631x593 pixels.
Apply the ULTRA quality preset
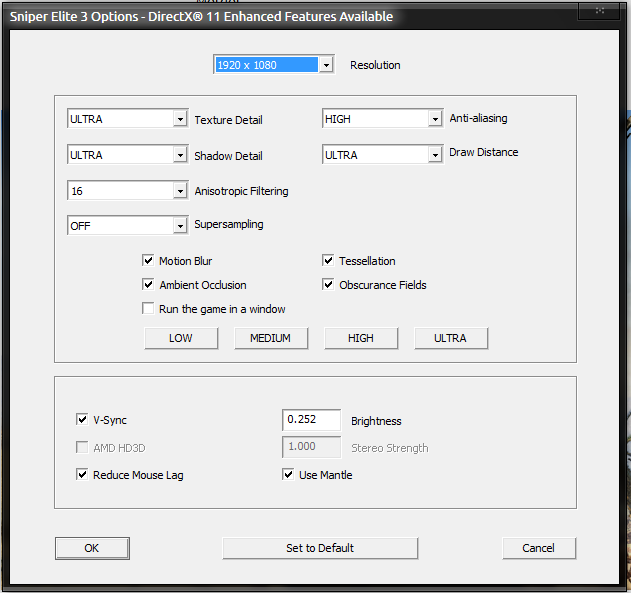451,338
